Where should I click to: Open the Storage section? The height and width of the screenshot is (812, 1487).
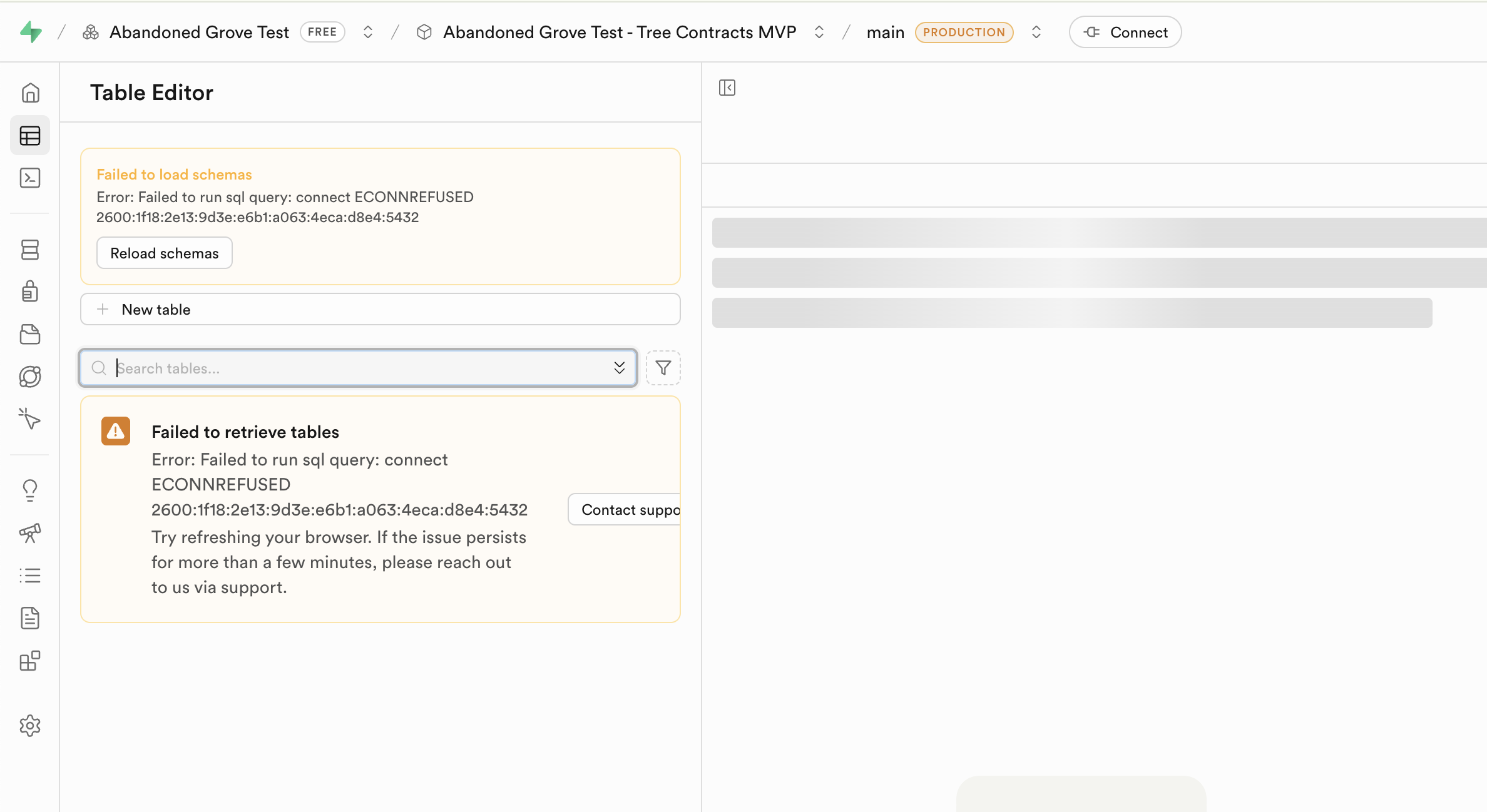point(30,334)
